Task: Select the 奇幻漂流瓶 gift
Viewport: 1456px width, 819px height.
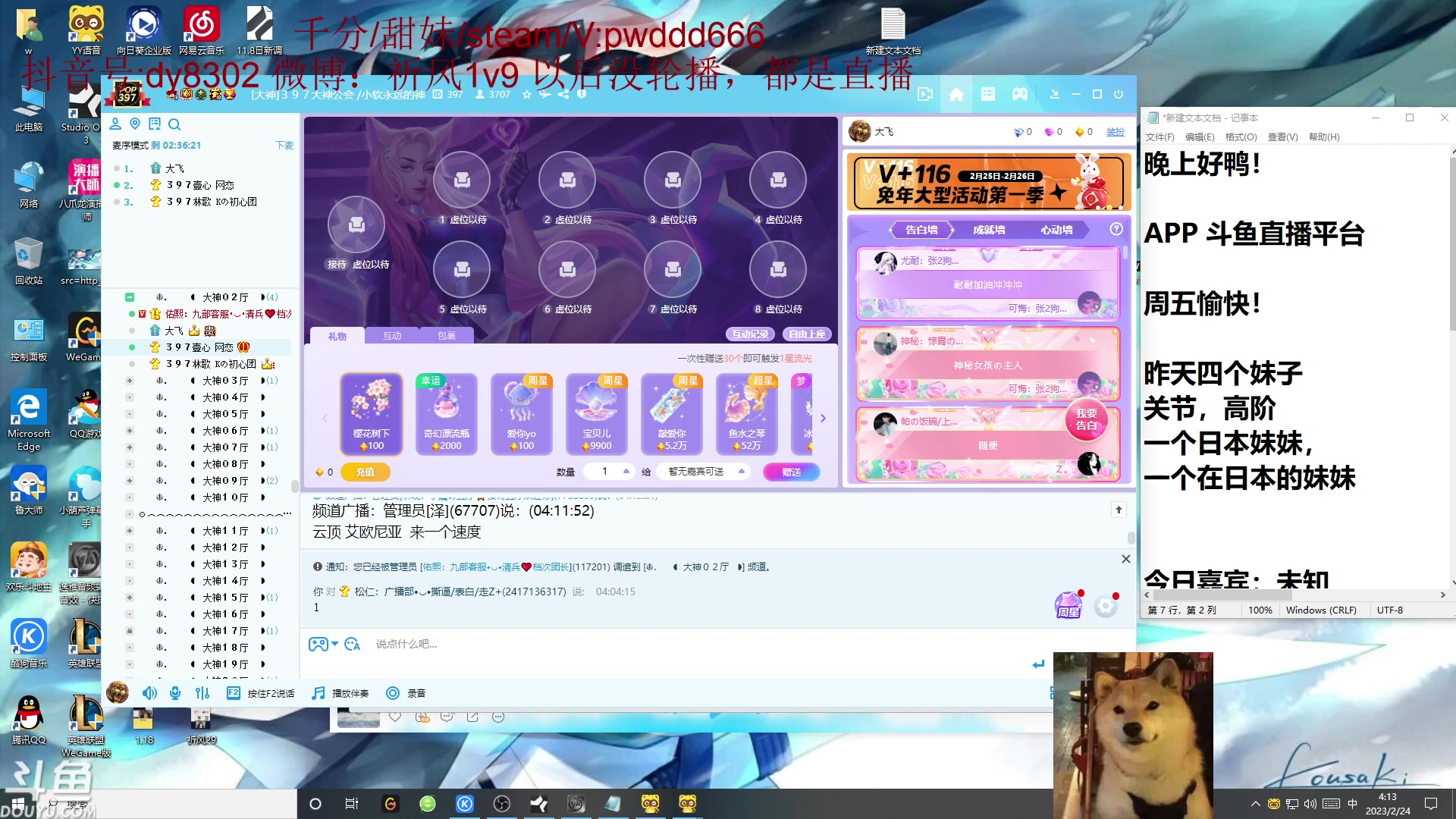Action: (x=447, y=414)
